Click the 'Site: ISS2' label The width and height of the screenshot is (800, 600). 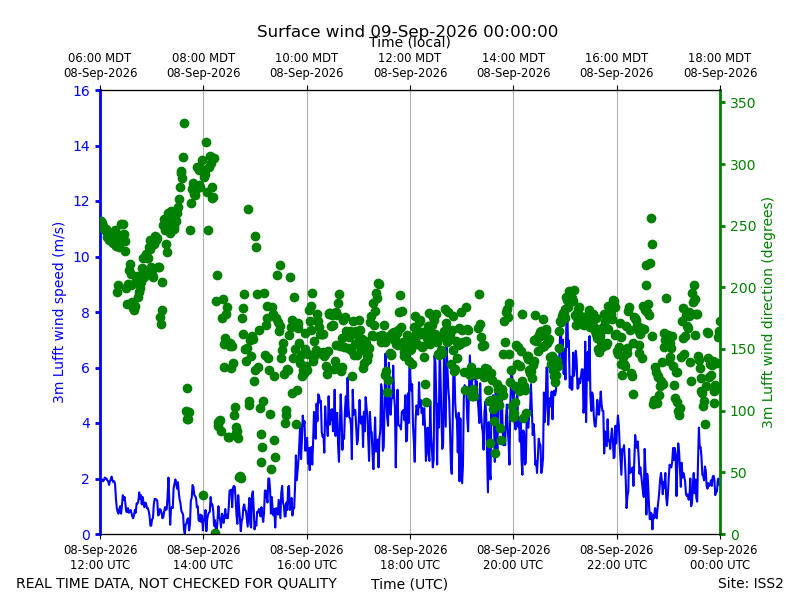click(x=750, y=583)
